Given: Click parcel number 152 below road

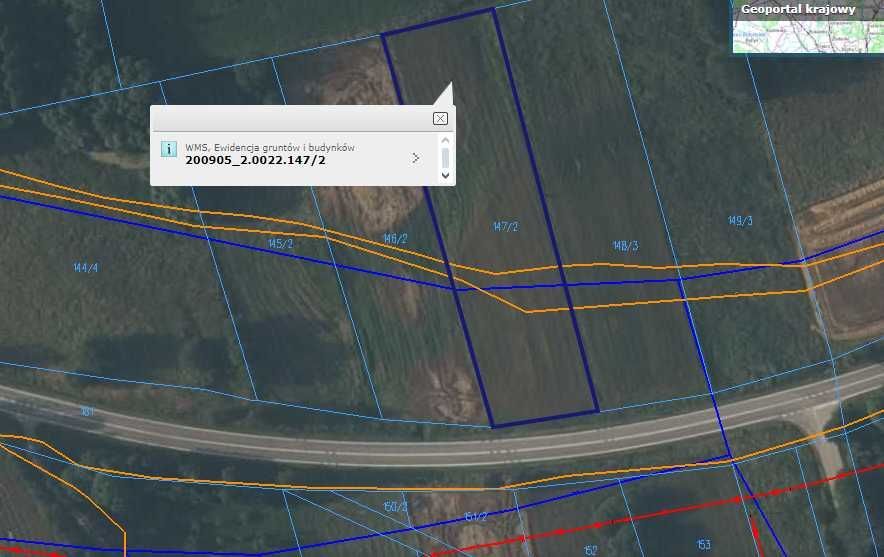Looking at the screenshot, I should [590, 549].
